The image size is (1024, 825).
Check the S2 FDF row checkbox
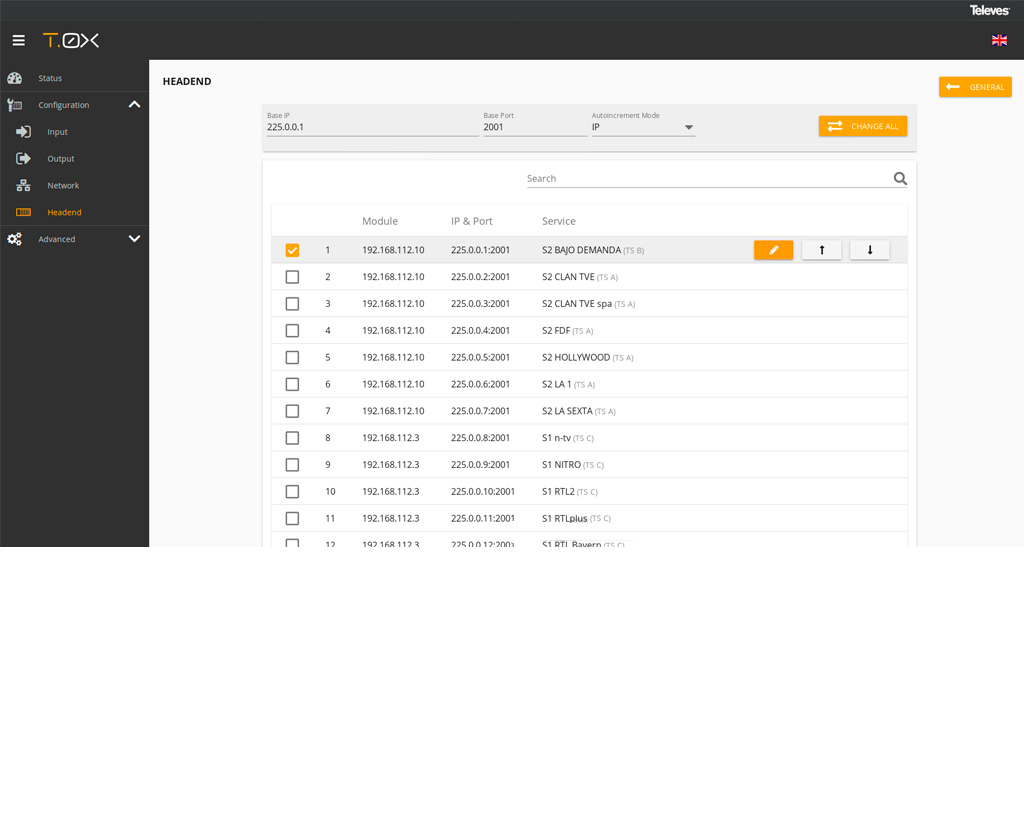click(292, 331)
